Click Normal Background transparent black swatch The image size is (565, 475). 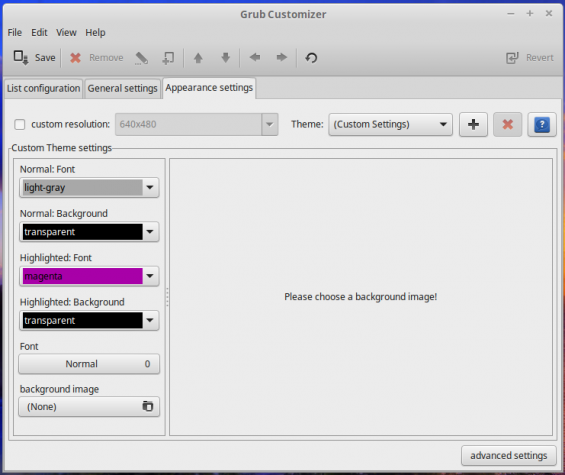coord(83,232)
